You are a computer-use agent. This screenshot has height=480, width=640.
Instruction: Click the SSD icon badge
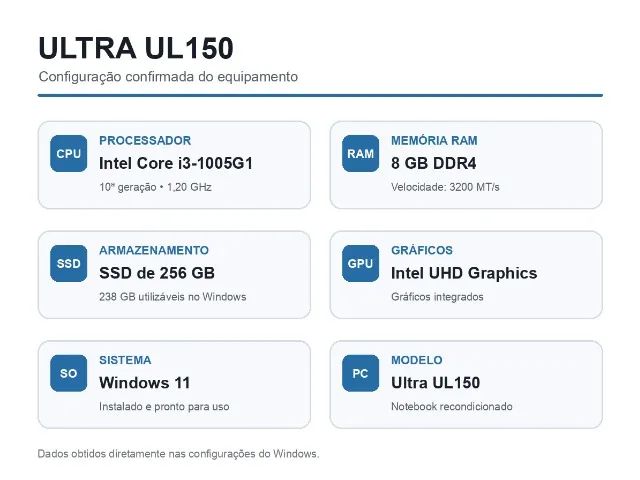pos(69,263)
